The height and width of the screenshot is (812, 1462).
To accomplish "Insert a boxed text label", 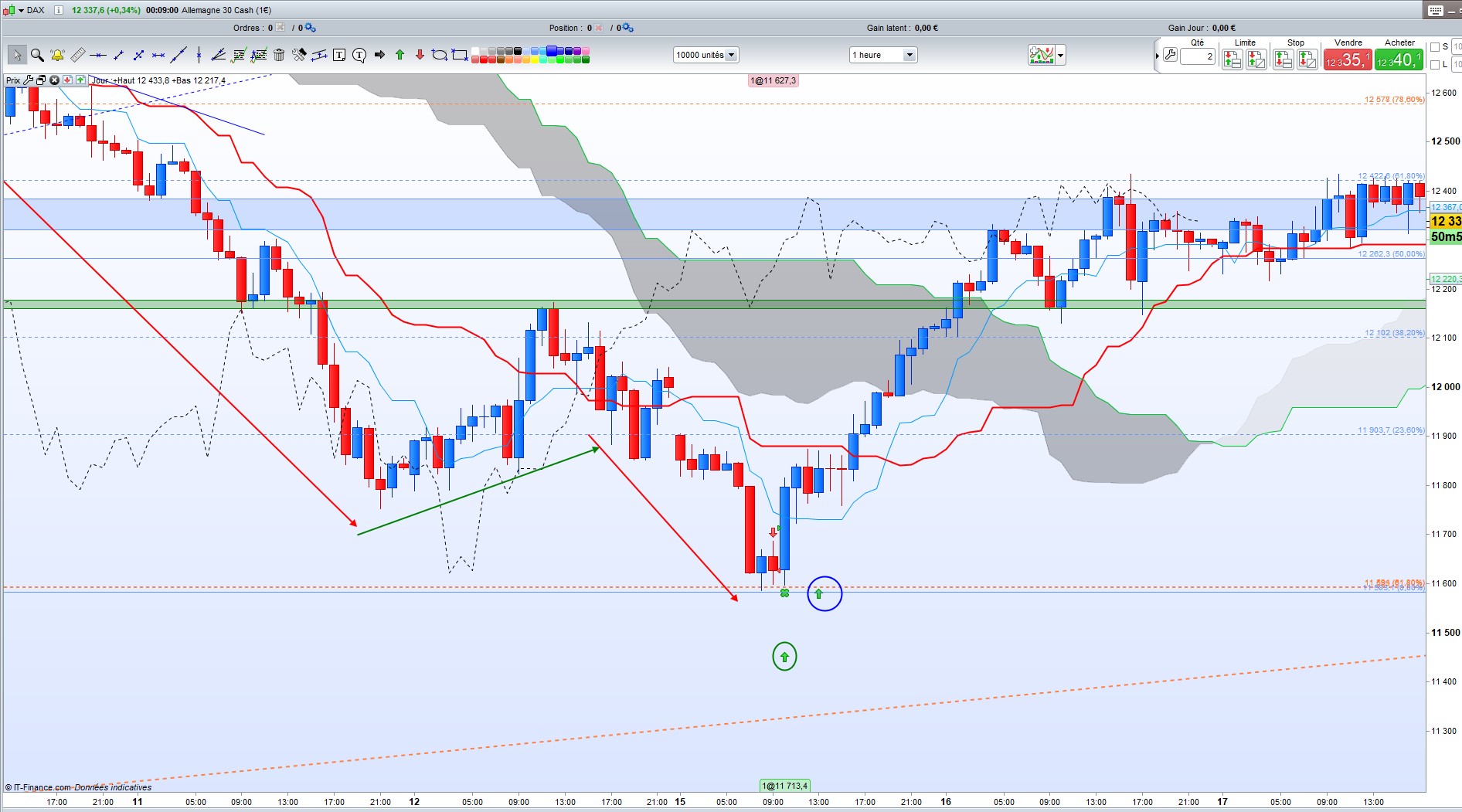I will (x=339, y=55).
